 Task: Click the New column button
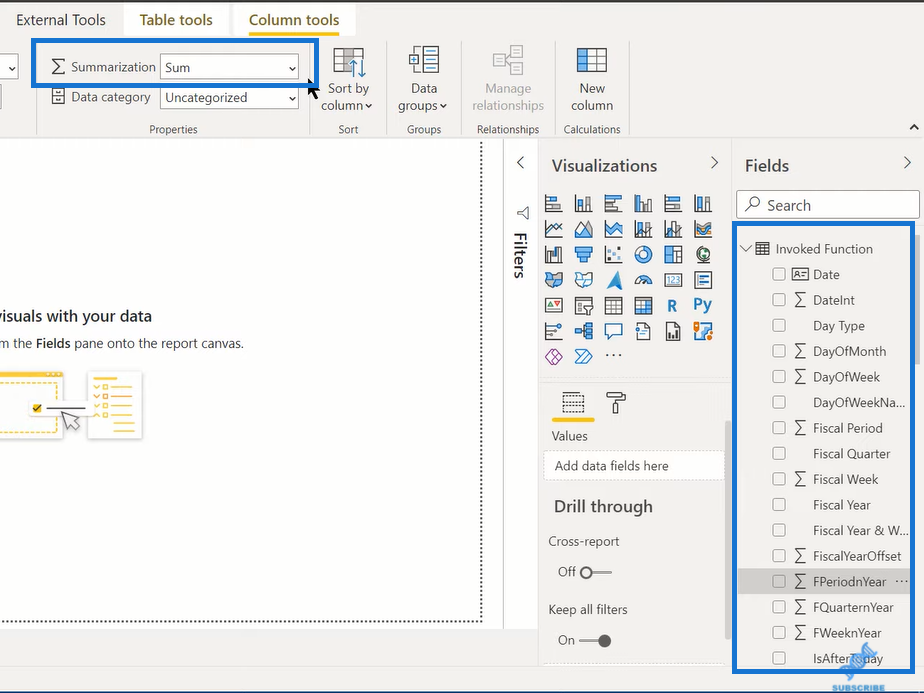click(x=592, y=80)
